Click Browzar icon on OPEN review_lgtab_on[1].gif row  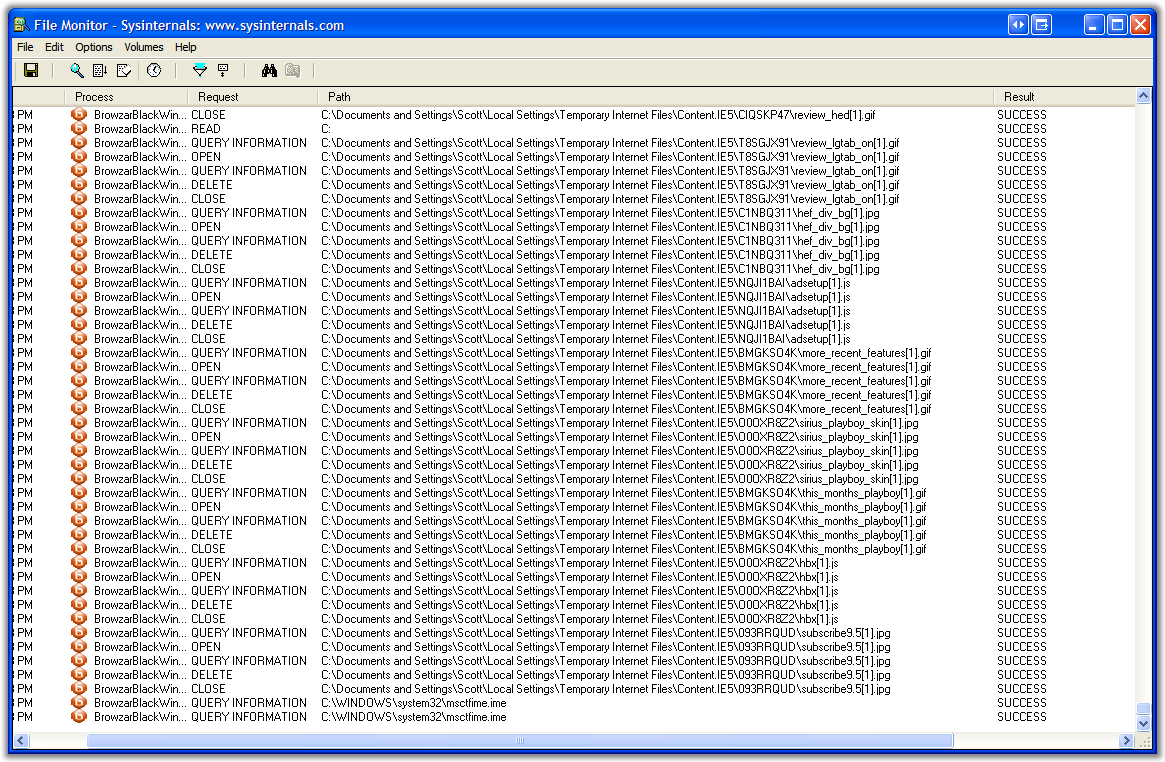79,157
